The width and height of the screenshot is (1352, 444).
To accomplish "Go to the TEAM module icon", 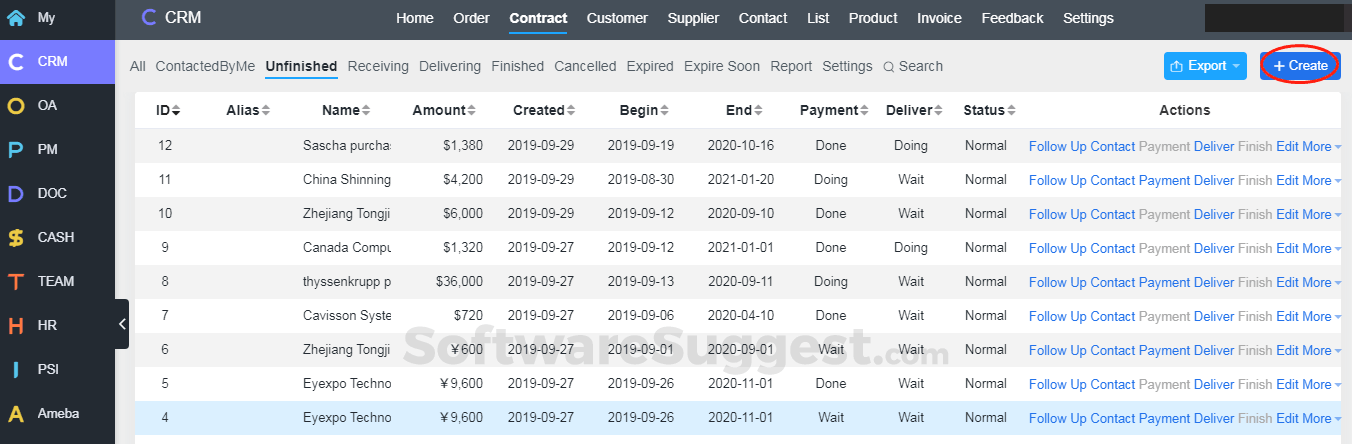I will coord(16,281).
